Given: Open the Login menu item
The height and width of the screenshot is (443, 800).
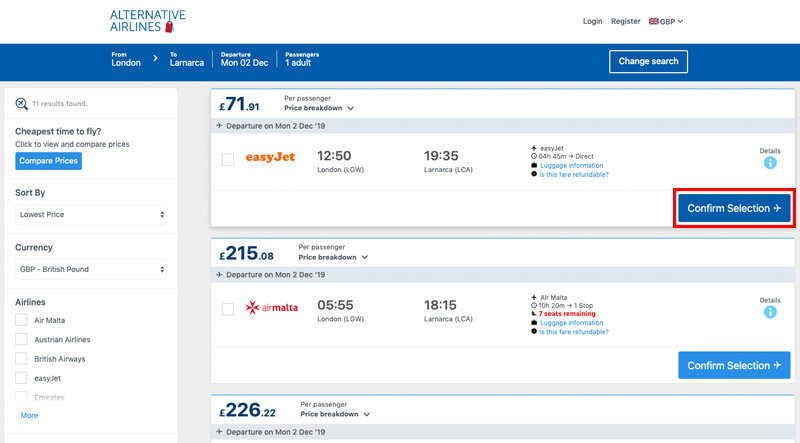Looking at the screenshot, I should [x=592, y=21].
